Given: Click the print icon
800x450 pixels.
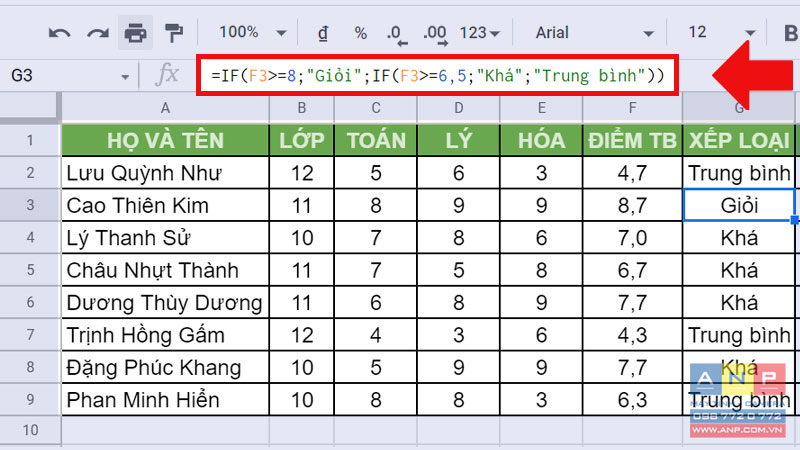Looking at the screenshot, I should click(x=135, y=33).
